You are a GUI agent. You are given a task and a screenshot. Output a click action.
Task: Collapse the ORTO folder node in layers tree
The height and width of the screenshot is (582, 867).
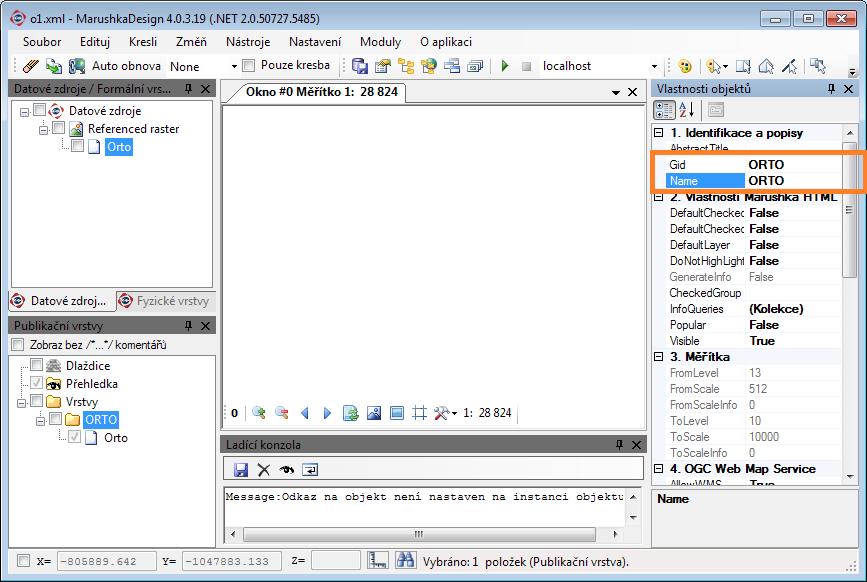tap(40, 421)
